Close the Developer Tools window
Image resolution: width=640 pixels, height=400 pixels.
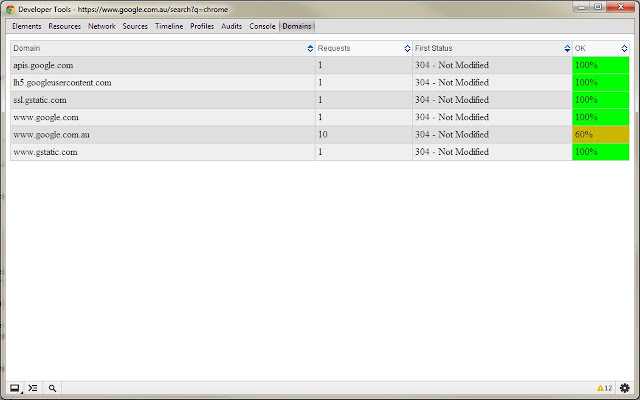pyautogui.click(x=620, y=7)
